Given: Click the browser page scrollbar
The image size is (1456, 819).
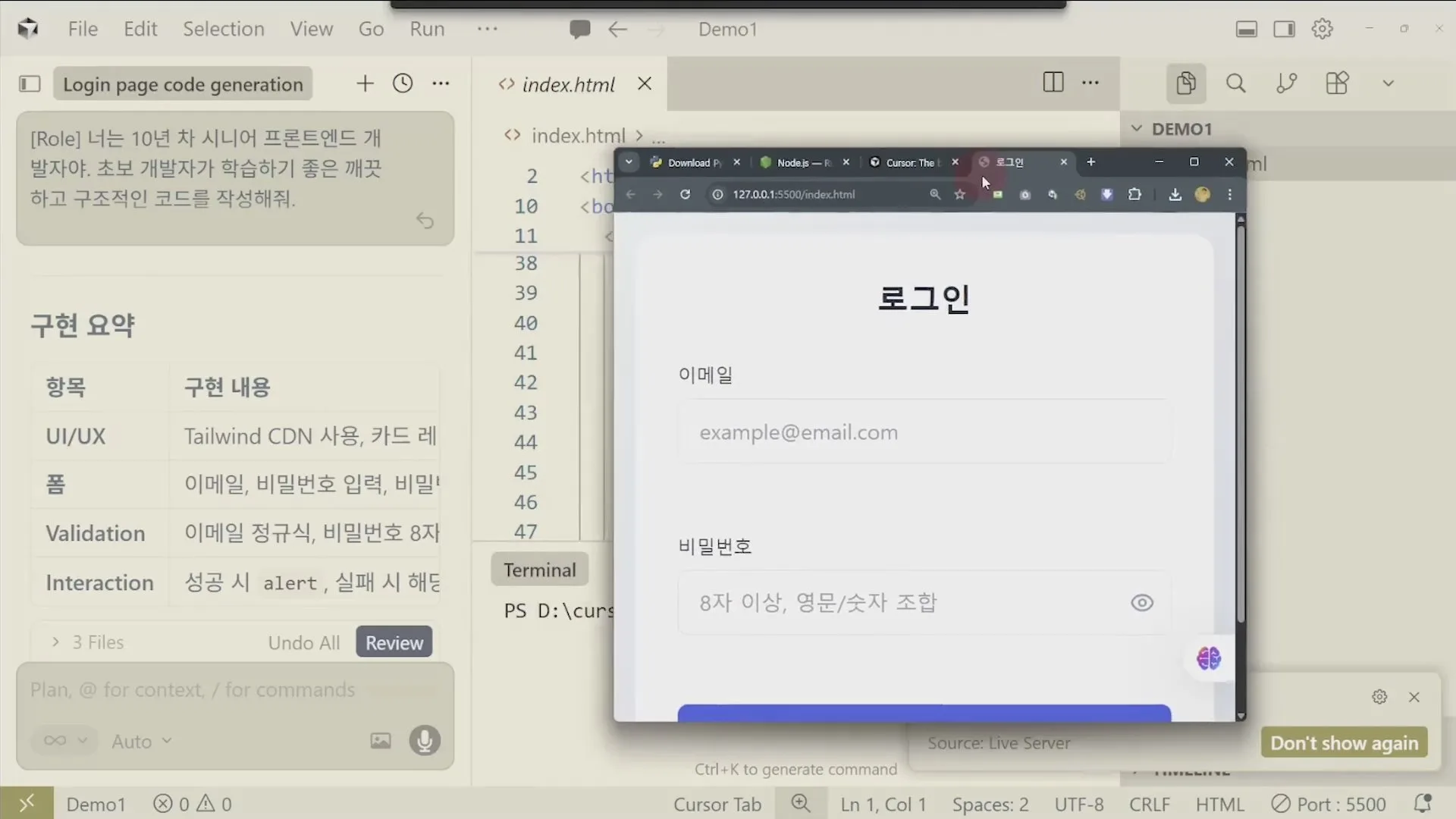Looking at the screenshot, I should point(1241,425).
